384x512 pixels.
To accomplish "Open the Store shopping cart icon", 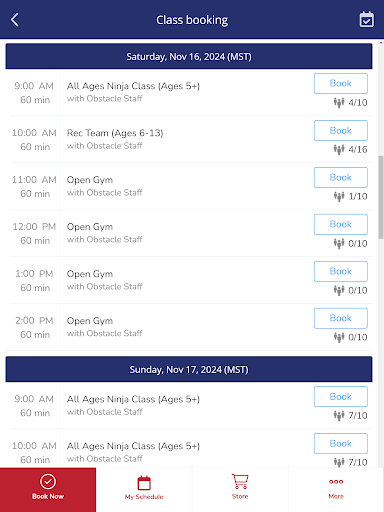I will [x=240, y=482].
